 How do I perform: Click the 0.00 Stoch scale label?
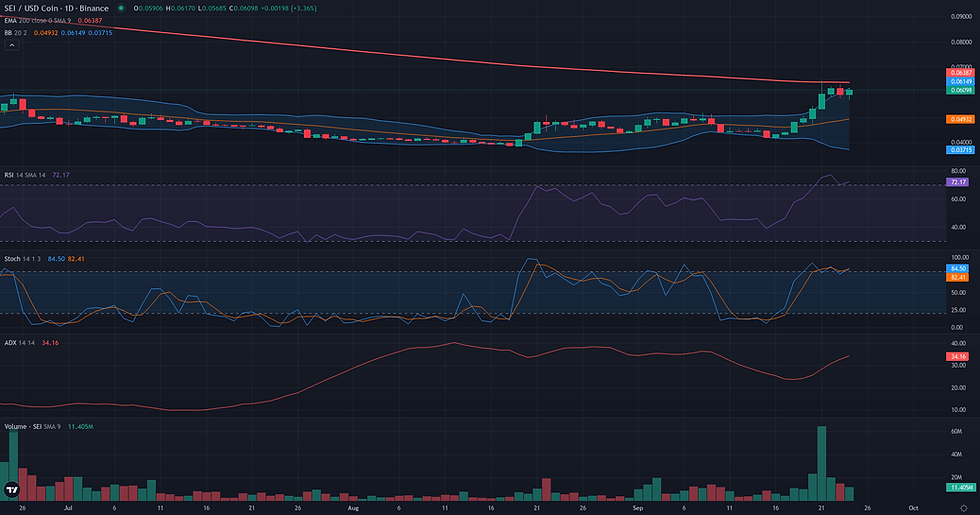[957, 328]
